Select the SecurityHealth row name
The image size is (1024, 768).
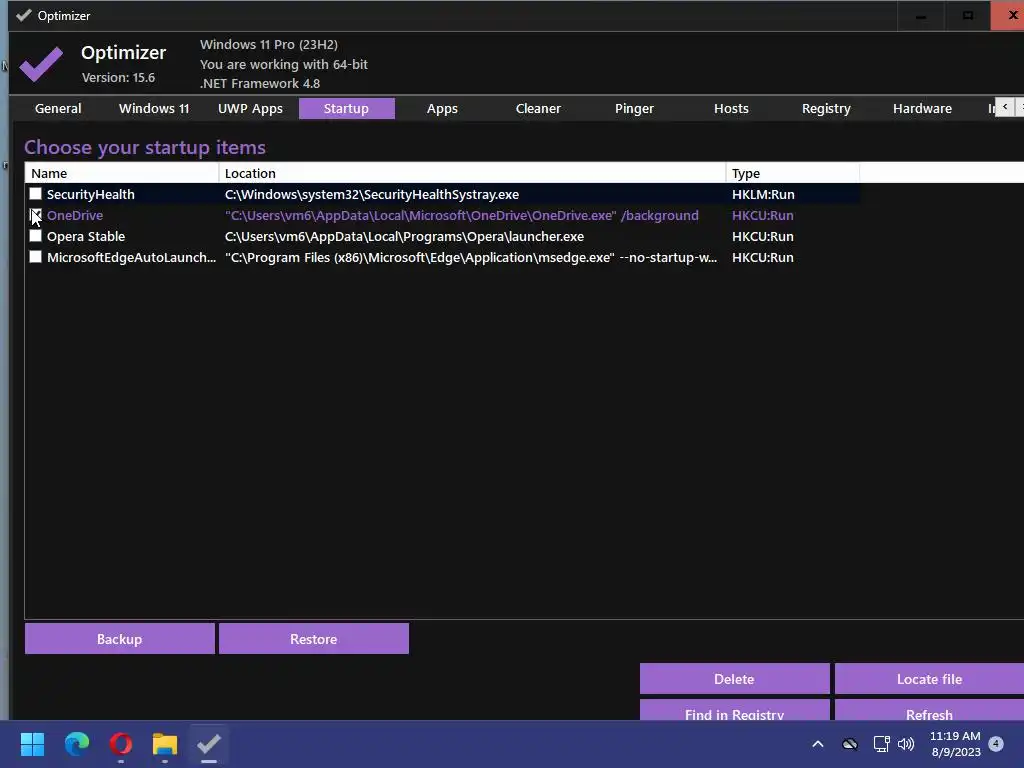[x=91, y=194]
